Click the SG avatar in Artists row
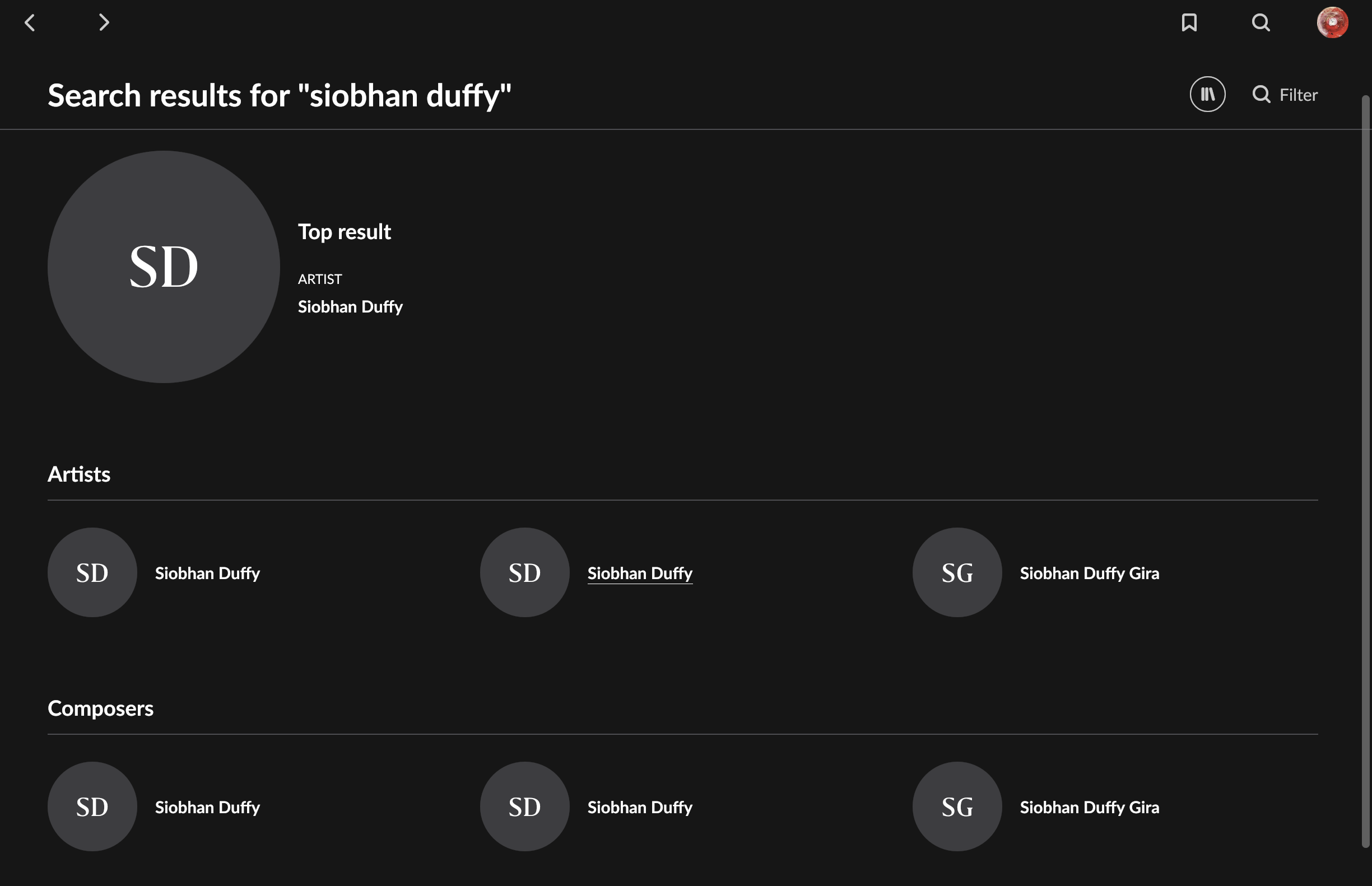 click(957, 572)
